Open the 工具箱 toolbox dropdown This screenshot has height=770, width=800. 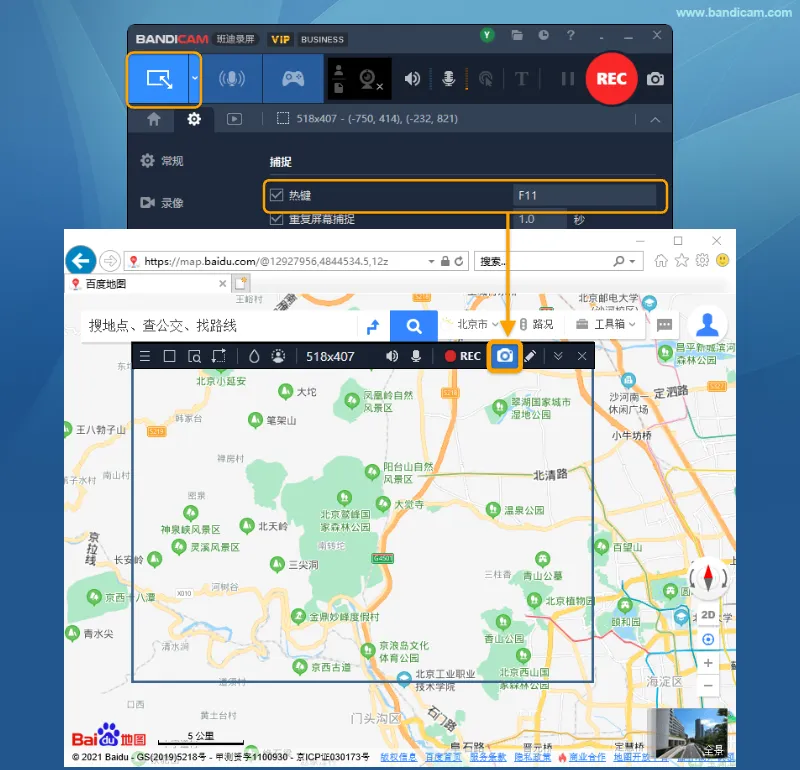click(606, 324)
